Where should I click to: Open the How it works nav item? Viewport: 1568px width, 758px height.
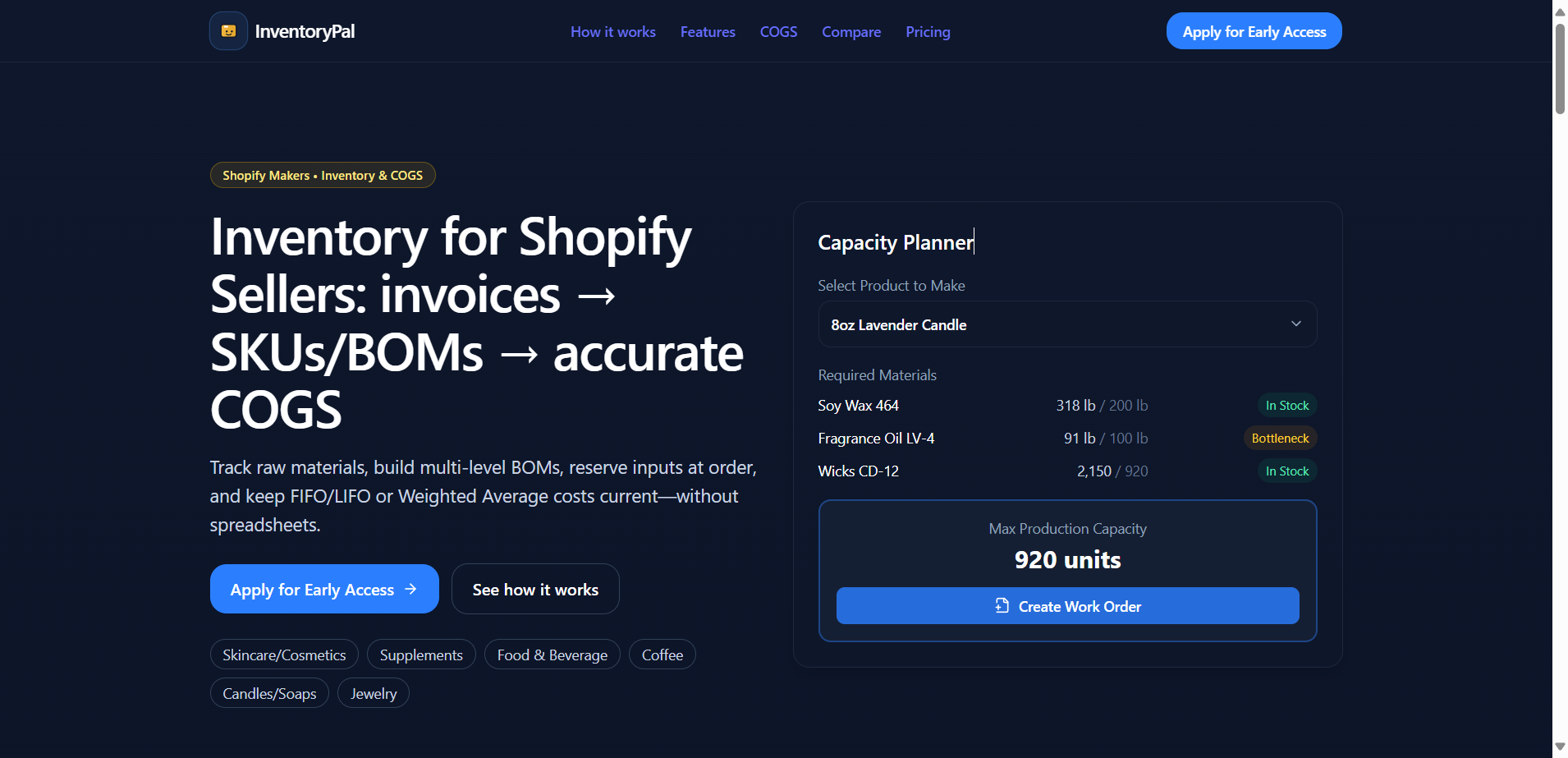pyautogui.click(x=612, y=31)
